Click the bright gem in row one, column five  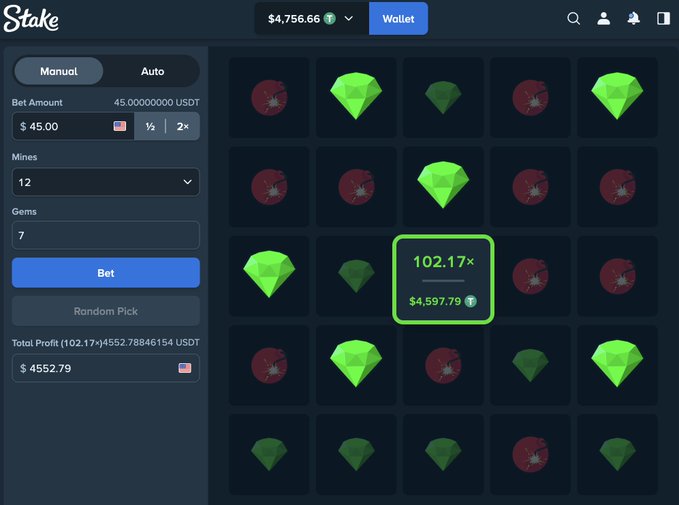617,97
